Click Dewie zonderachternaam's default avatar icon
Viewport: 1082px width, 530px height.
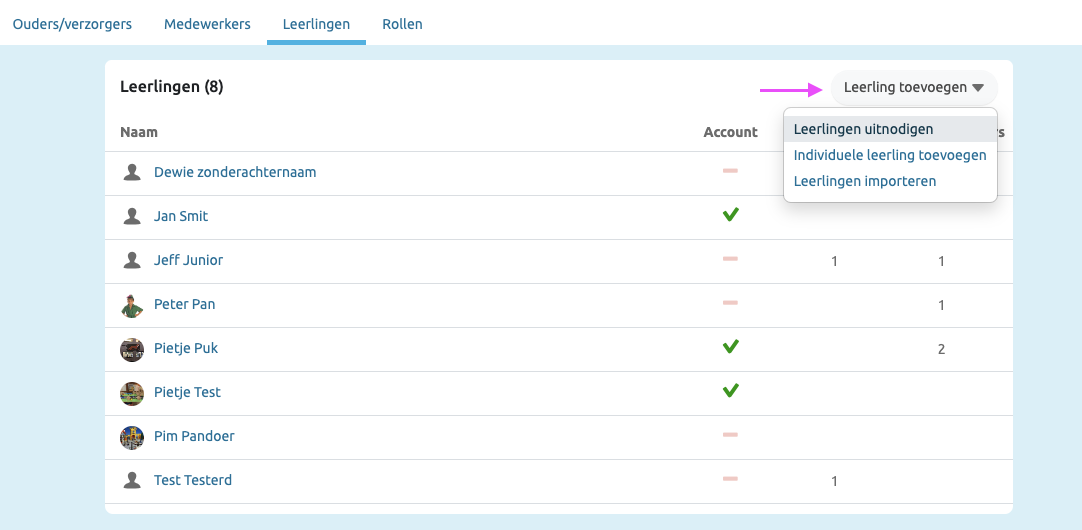[132, 172]
